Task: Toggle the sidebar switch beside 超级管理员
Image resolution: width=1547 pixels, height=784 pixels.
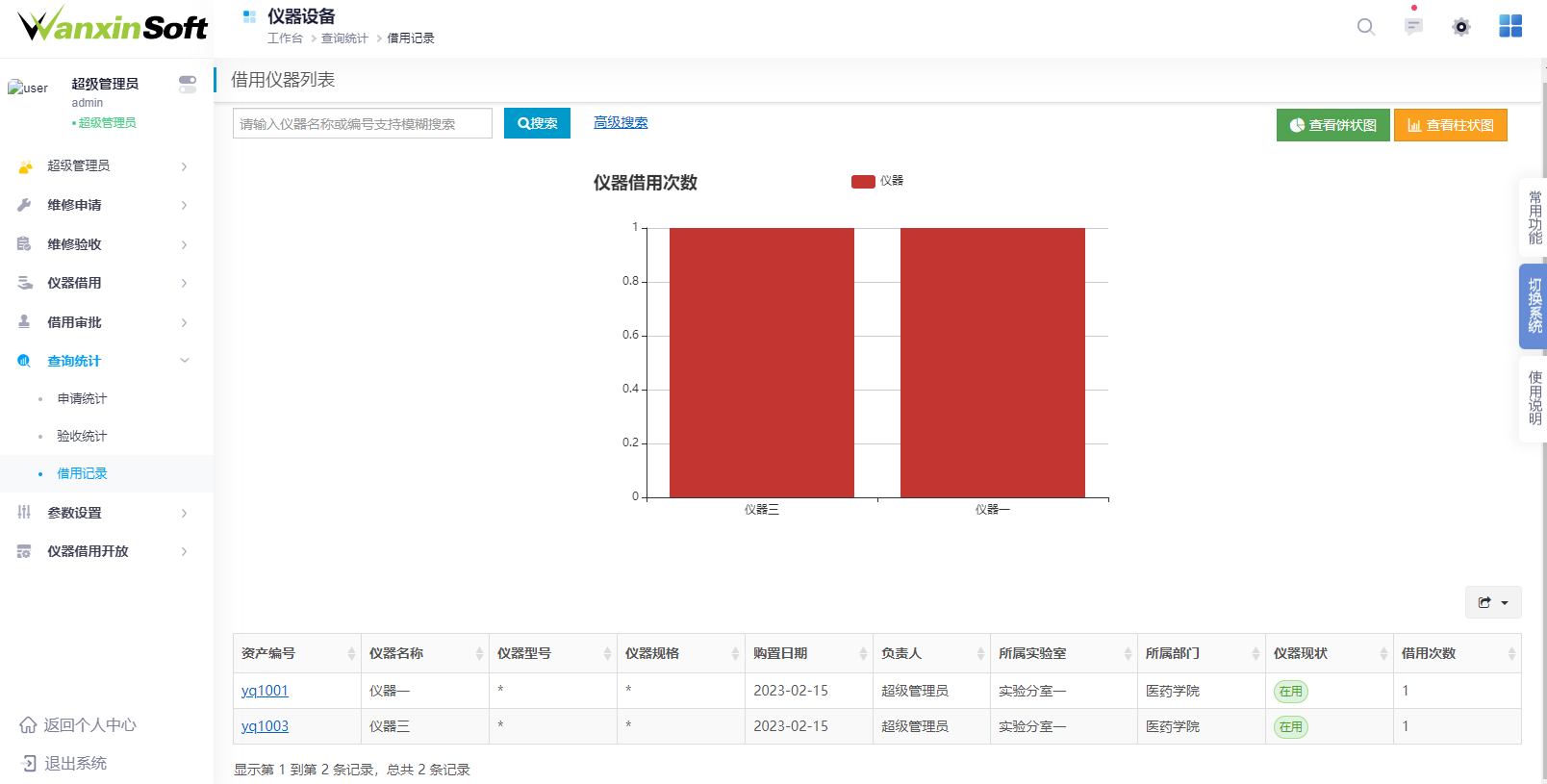Action: 188,85
